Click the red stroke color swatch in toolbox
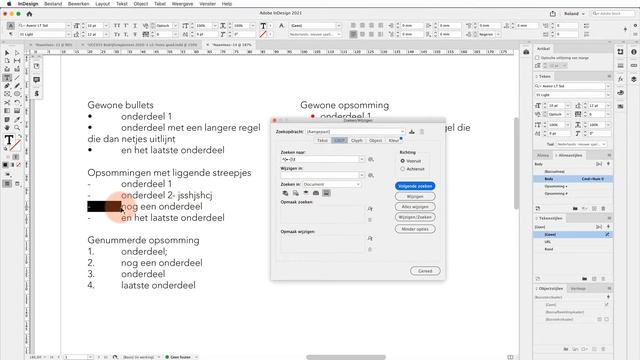This screenshot has height=360, width=640. point(15,145)
